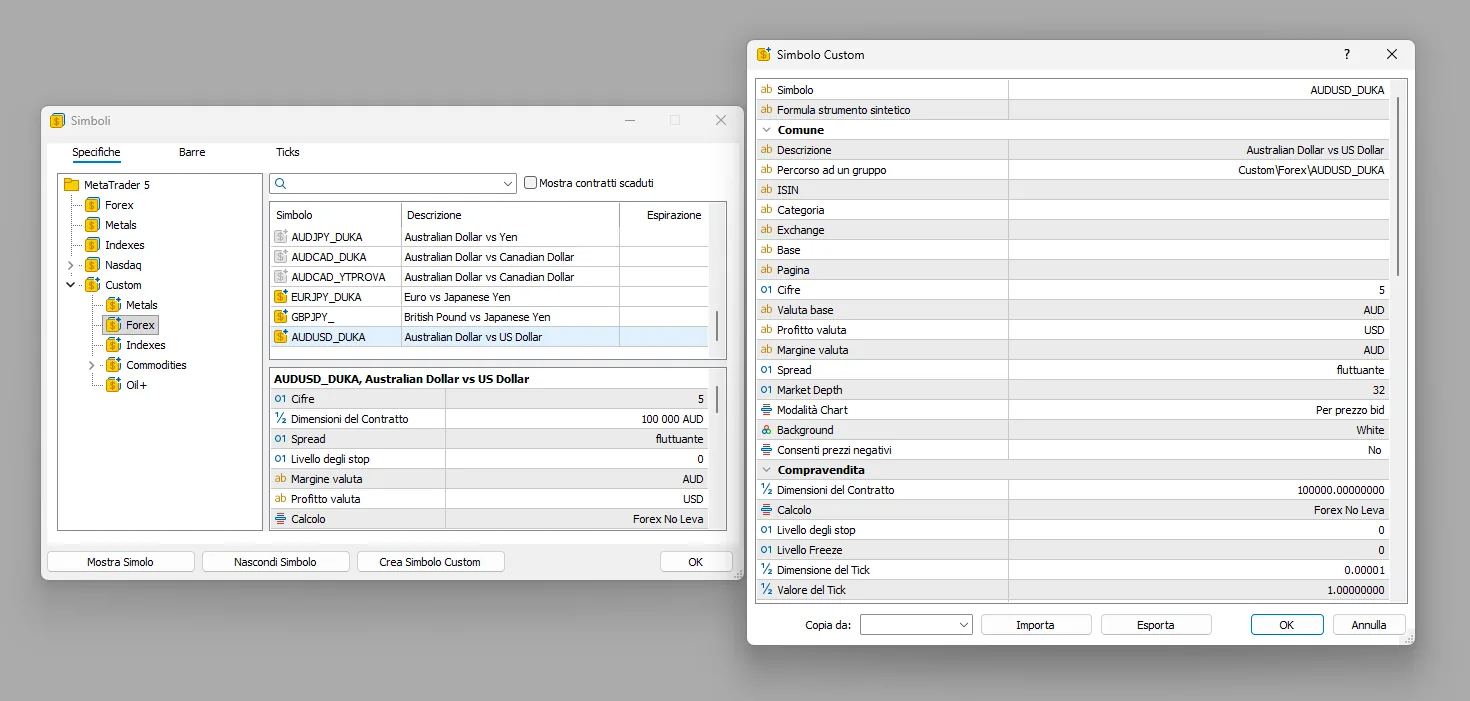Switch to the Barre tab
The height and width of the screenshot is (701, 1470).
click(x=192, y=152)
